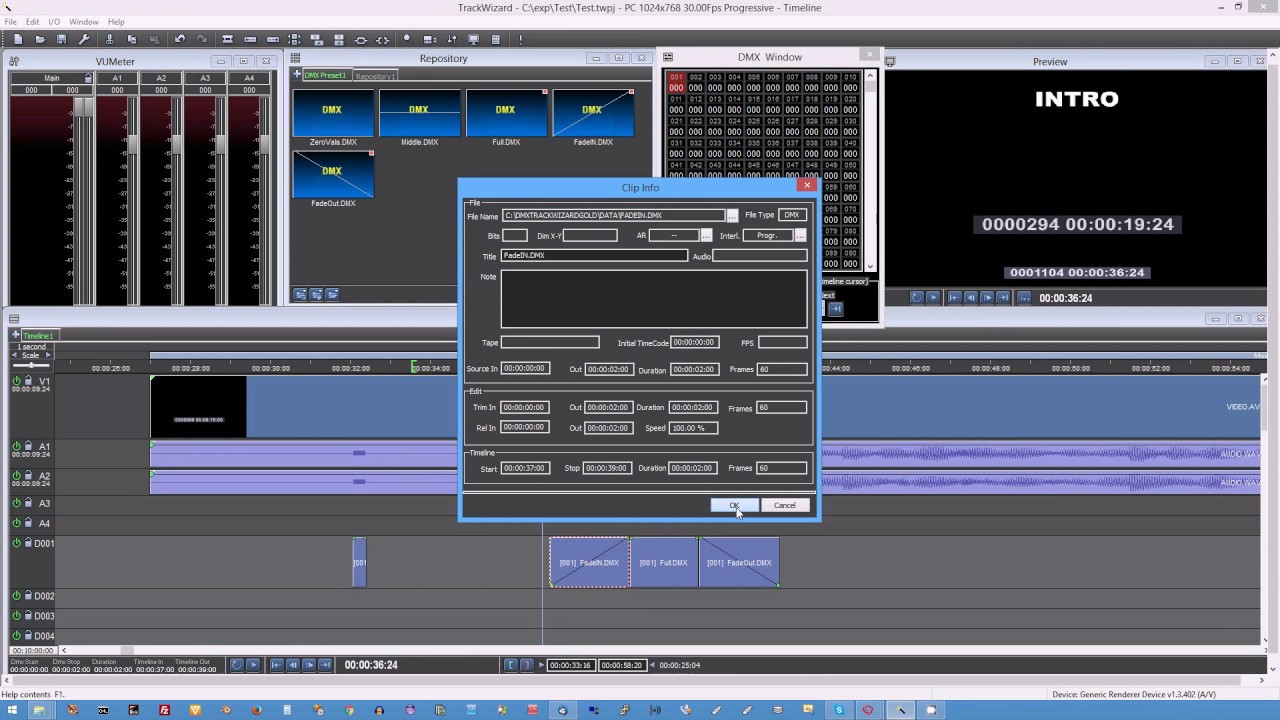
Task: Click the VUMeter mixer panel icon
Action: tap(14, 62)
